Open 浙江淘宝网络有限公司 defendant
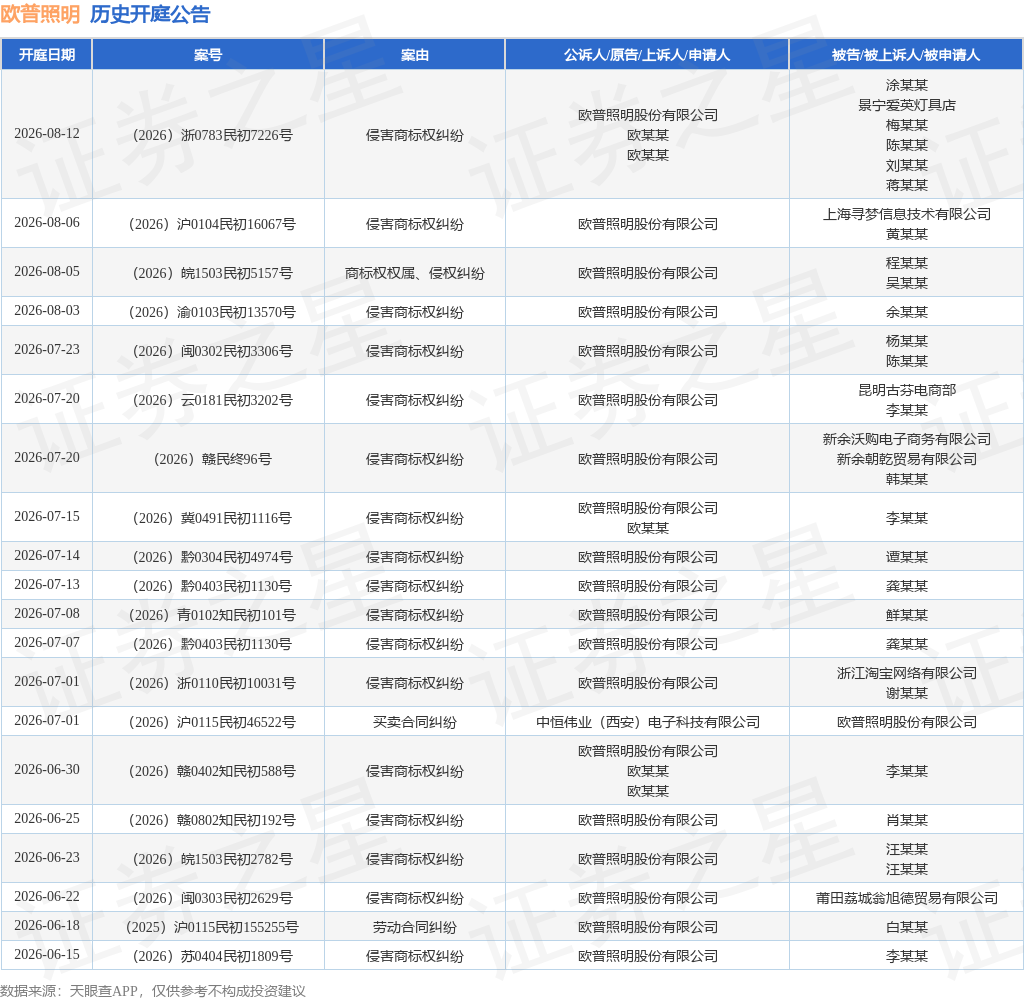 (x=906, y=673)
